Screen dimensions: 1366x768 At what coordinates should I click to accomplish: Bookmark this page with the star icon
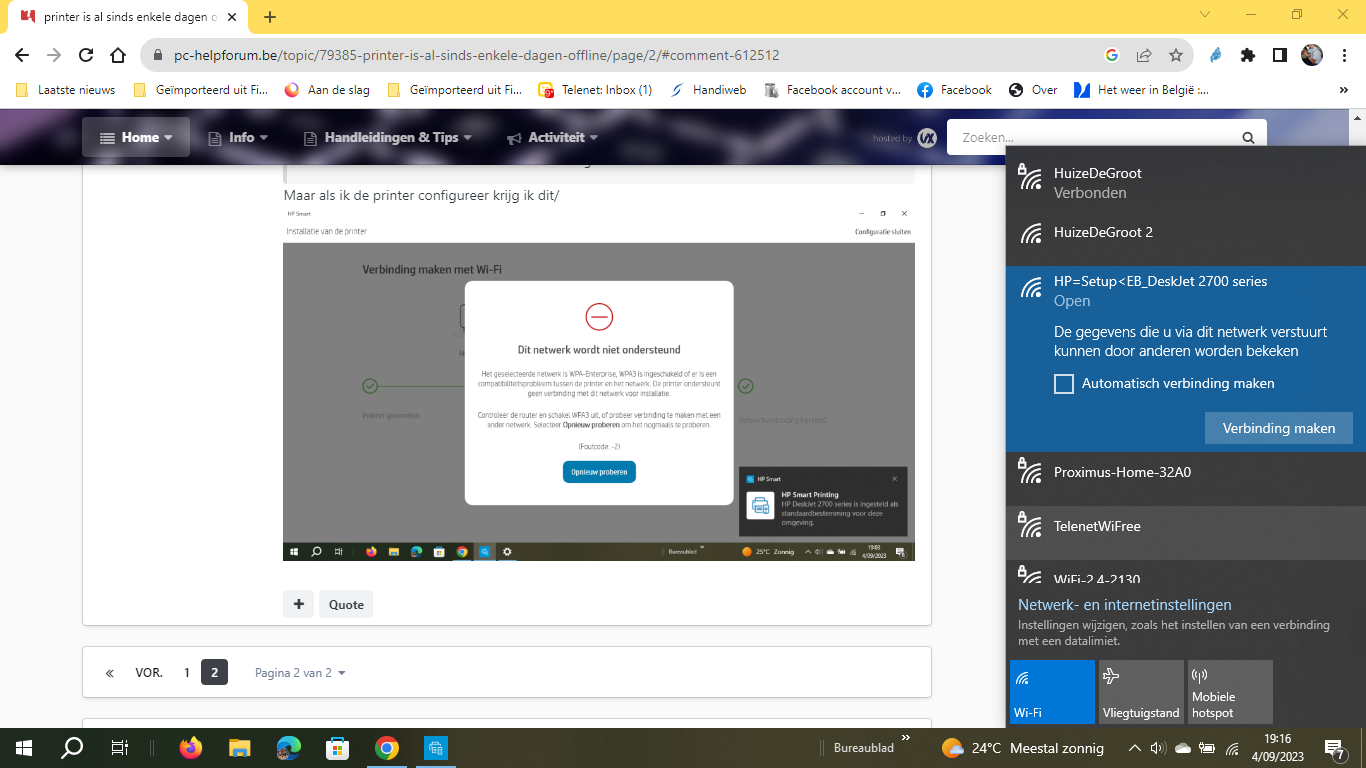coord(1176,55)
